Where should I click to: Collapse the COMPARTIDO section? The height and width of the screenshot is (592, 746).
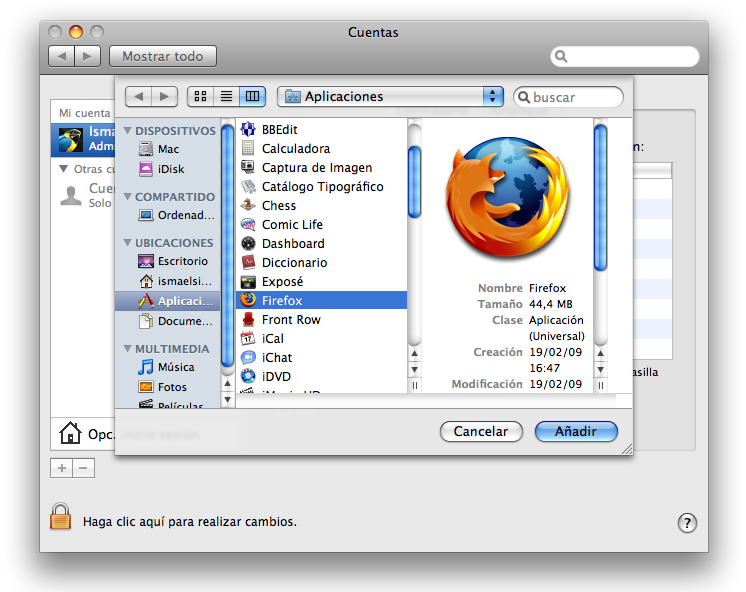[127, 197]
